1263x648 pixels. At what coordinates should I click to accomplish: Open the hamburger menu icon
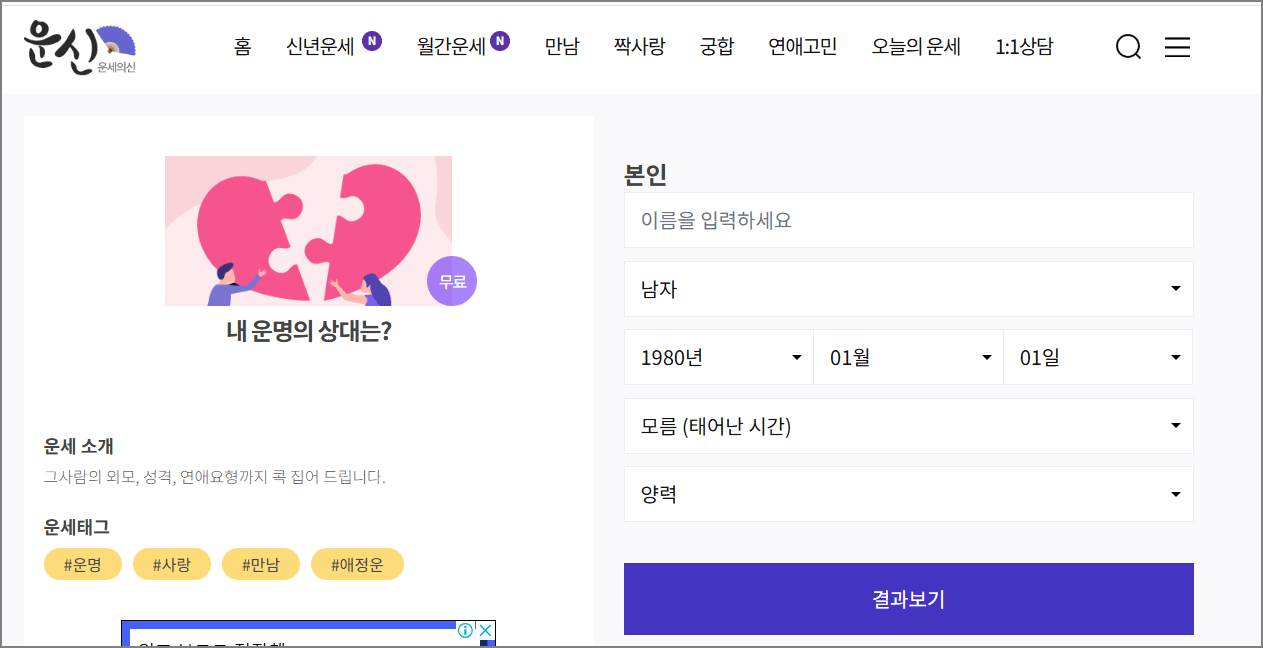pyautogui.click(x=1177, y=46)
